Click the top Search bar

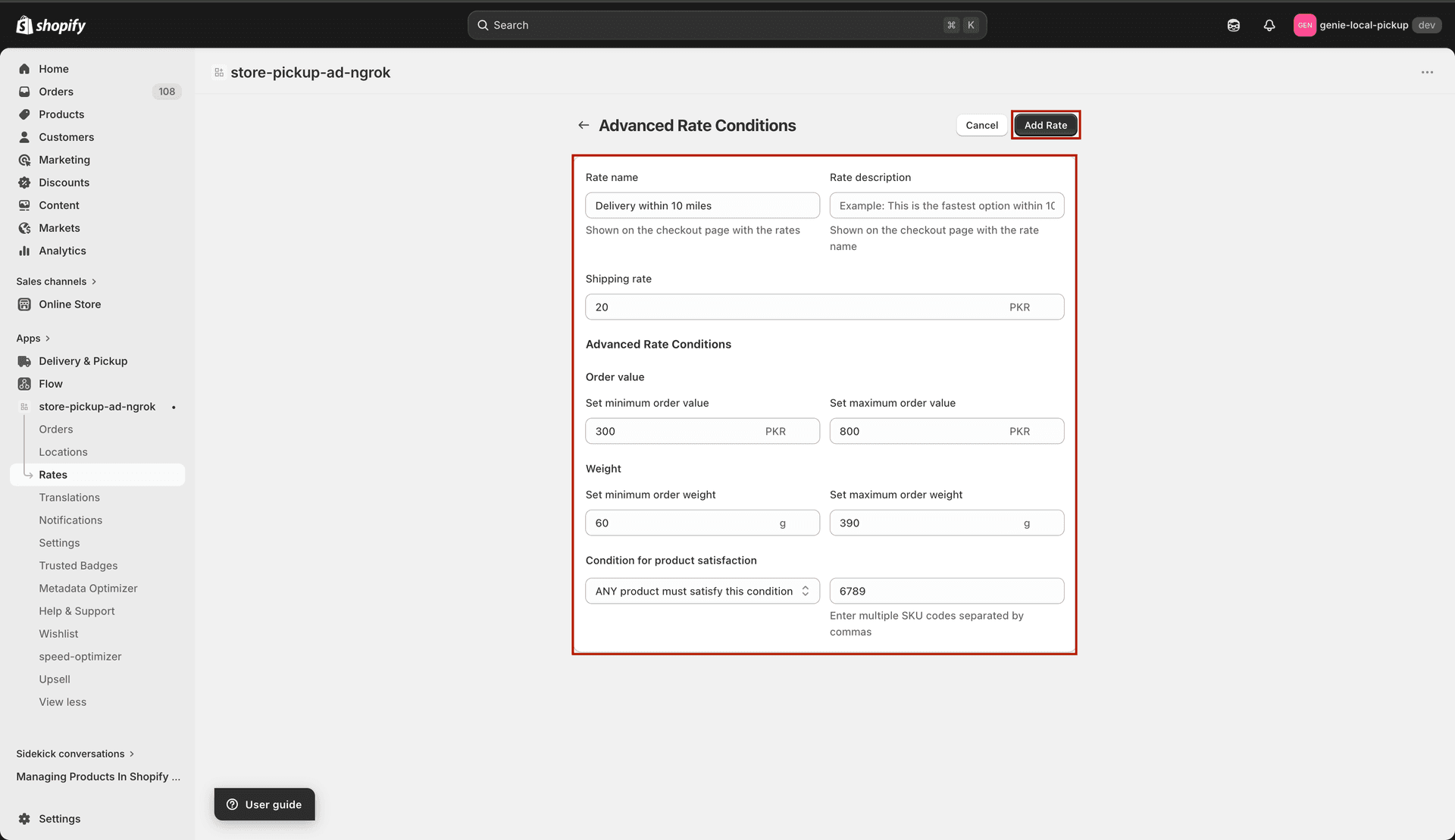click(x=727, y=25)
